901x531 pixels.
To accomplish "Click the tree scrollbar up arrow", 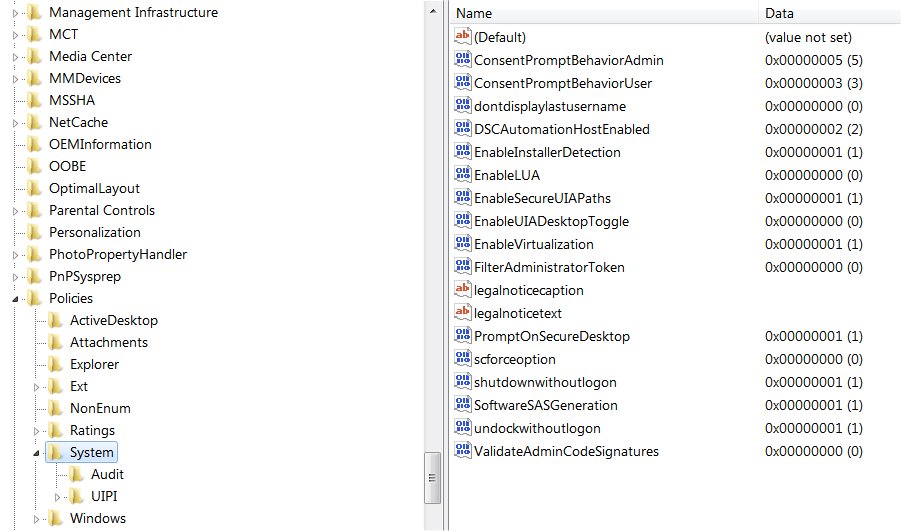I will [432, 9].
